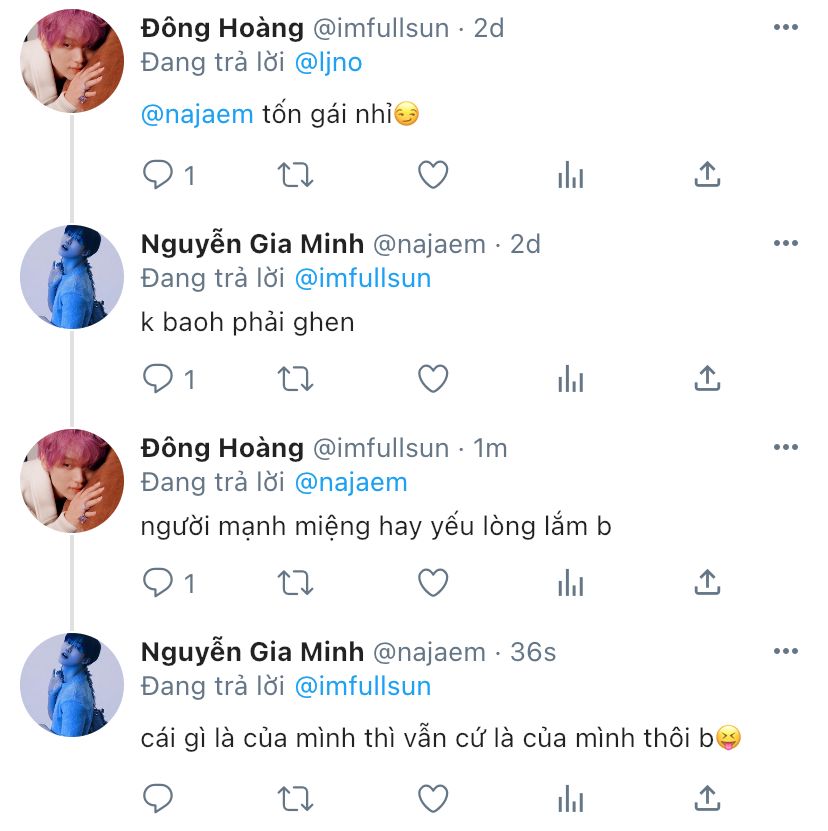
Task: Open more options menu on "k baoh phải ghen" tweet
Action: pos(786,243)
